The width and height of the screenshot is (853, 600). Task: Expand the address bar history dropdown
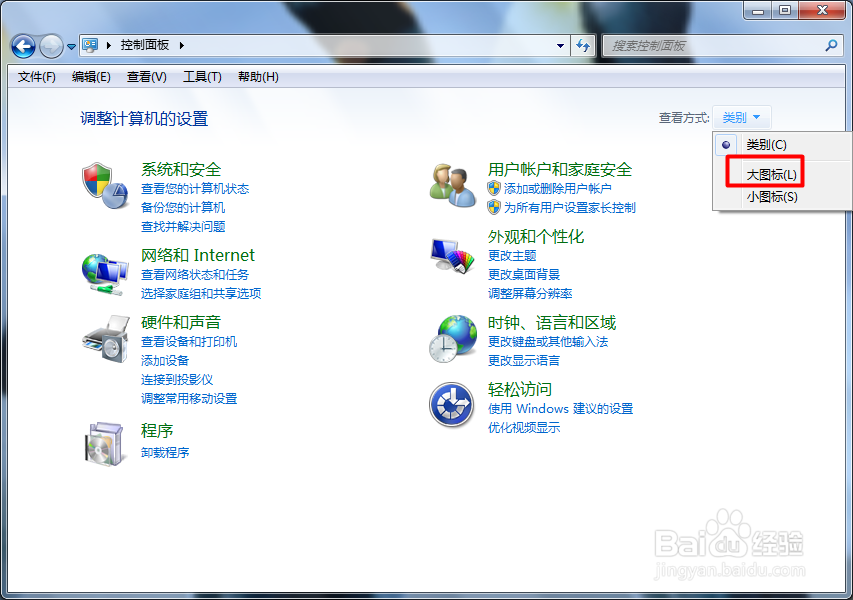560,46
